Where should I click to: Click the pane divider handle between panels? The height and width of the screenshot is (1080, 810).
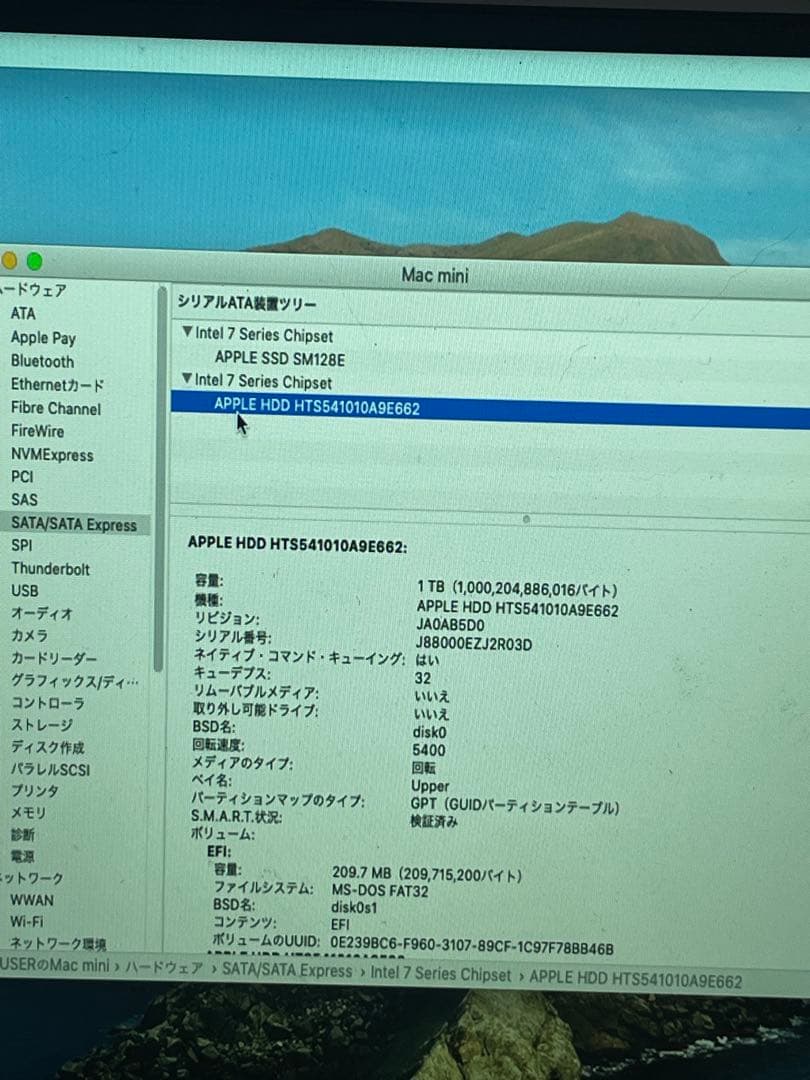tap(526, 518)
